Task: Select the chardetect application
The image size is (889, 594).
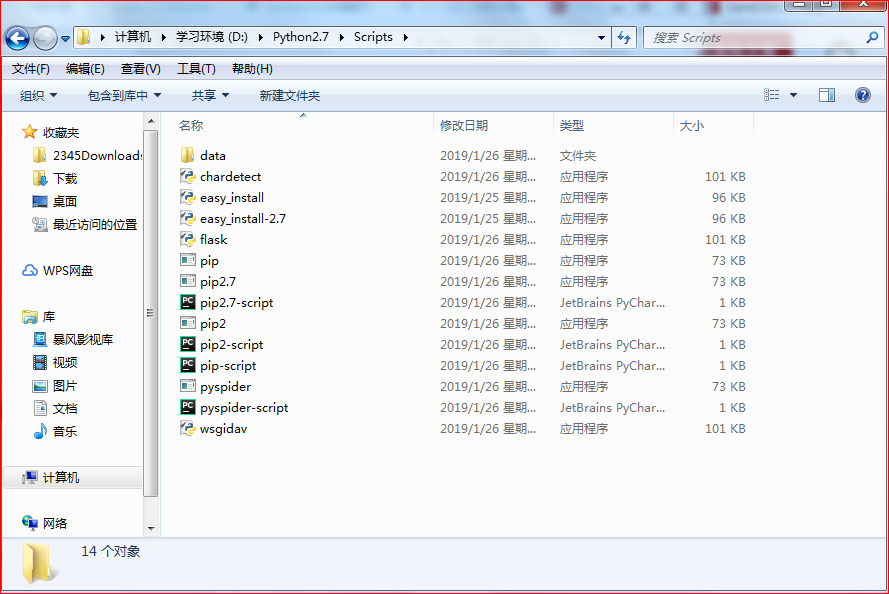Action: (x=228, y=176)
